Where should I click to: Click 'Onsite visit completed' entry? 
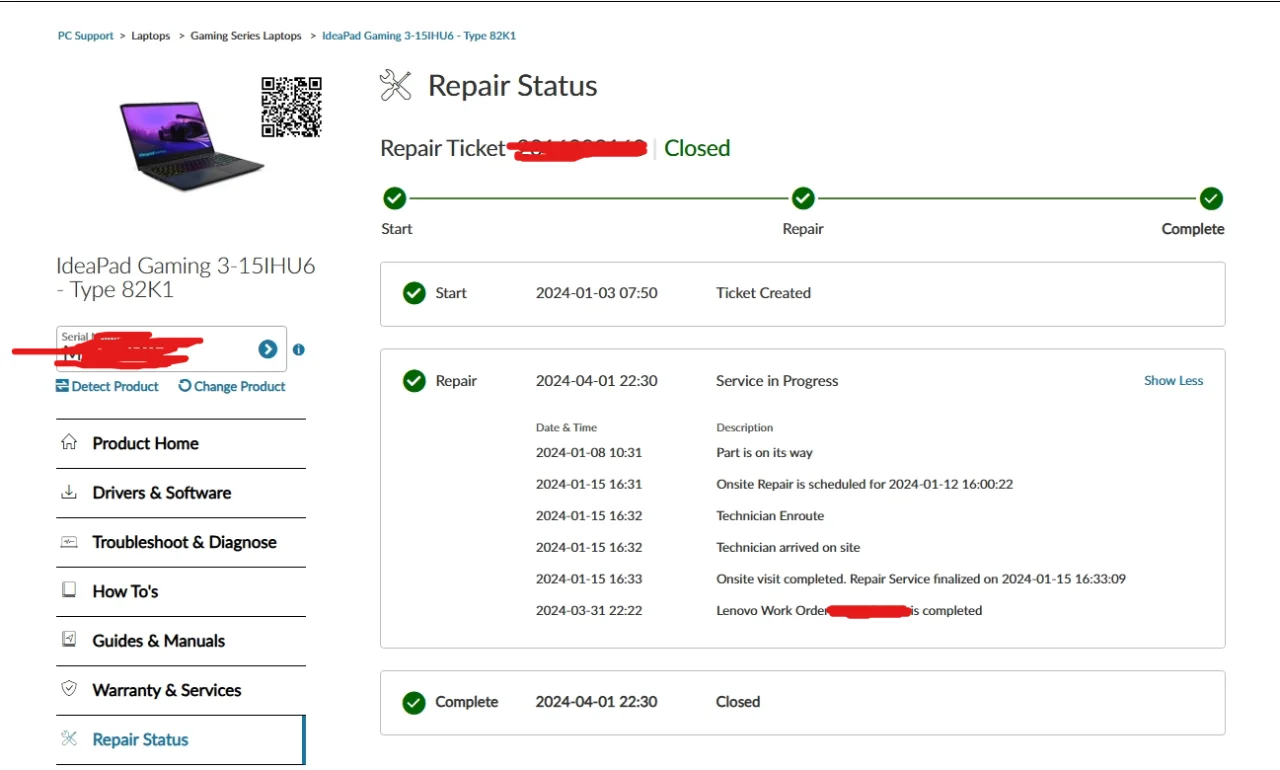click(921, 579)
